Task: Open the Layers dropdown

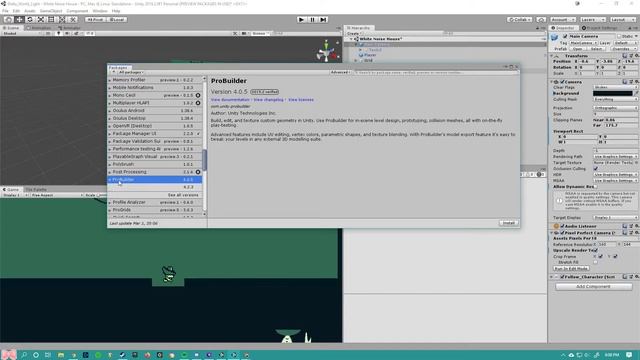Action: pyautogui.click(x=592, y=19)
